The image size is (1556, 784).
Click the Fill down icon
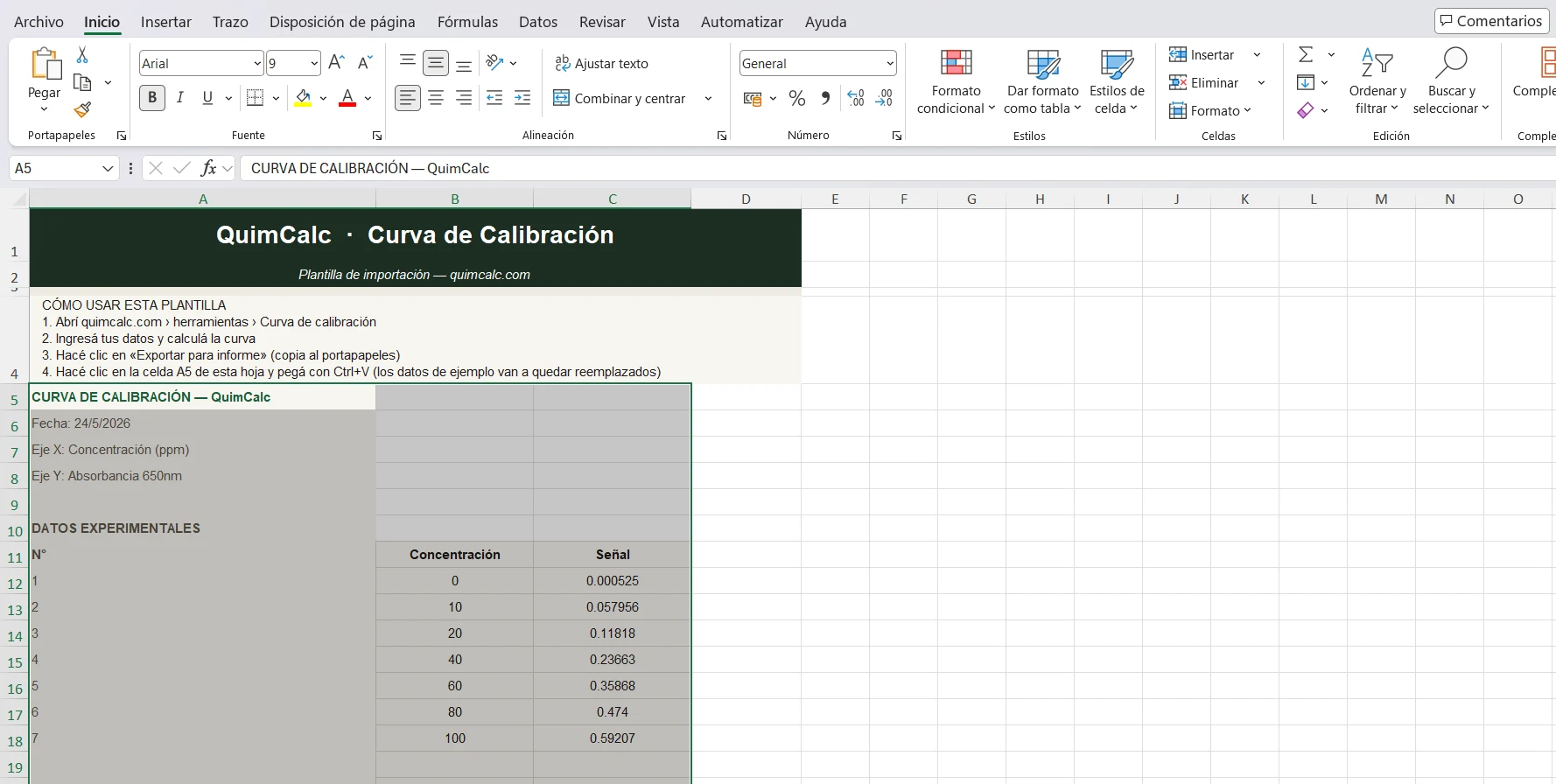[x=1306, y=82]
